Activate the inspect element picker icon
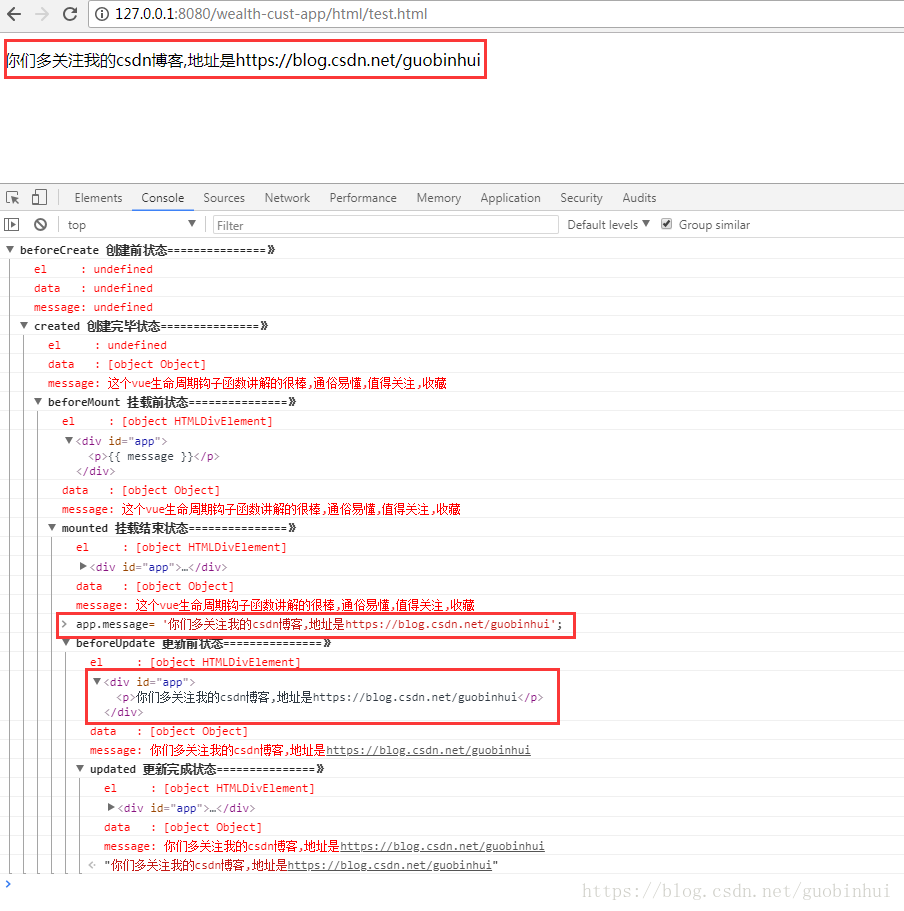This screenshot has height=911, width=904. tap(13, 198)
